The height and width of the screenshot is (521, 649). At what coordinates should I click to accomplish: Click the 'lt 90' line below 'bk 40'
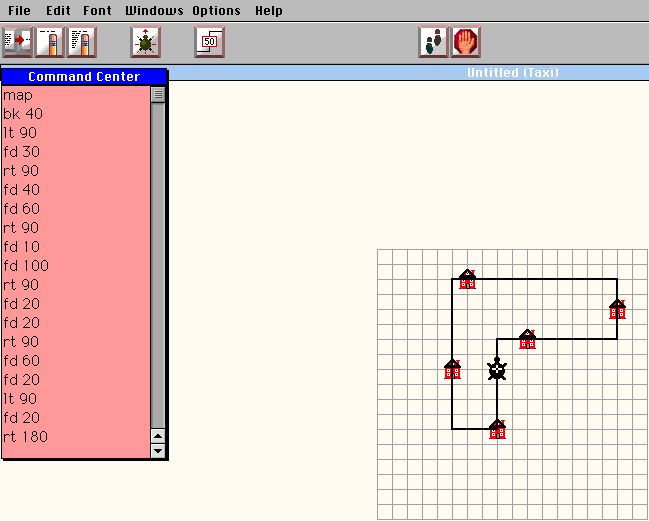pyautogui.click(x=20, y=133)
